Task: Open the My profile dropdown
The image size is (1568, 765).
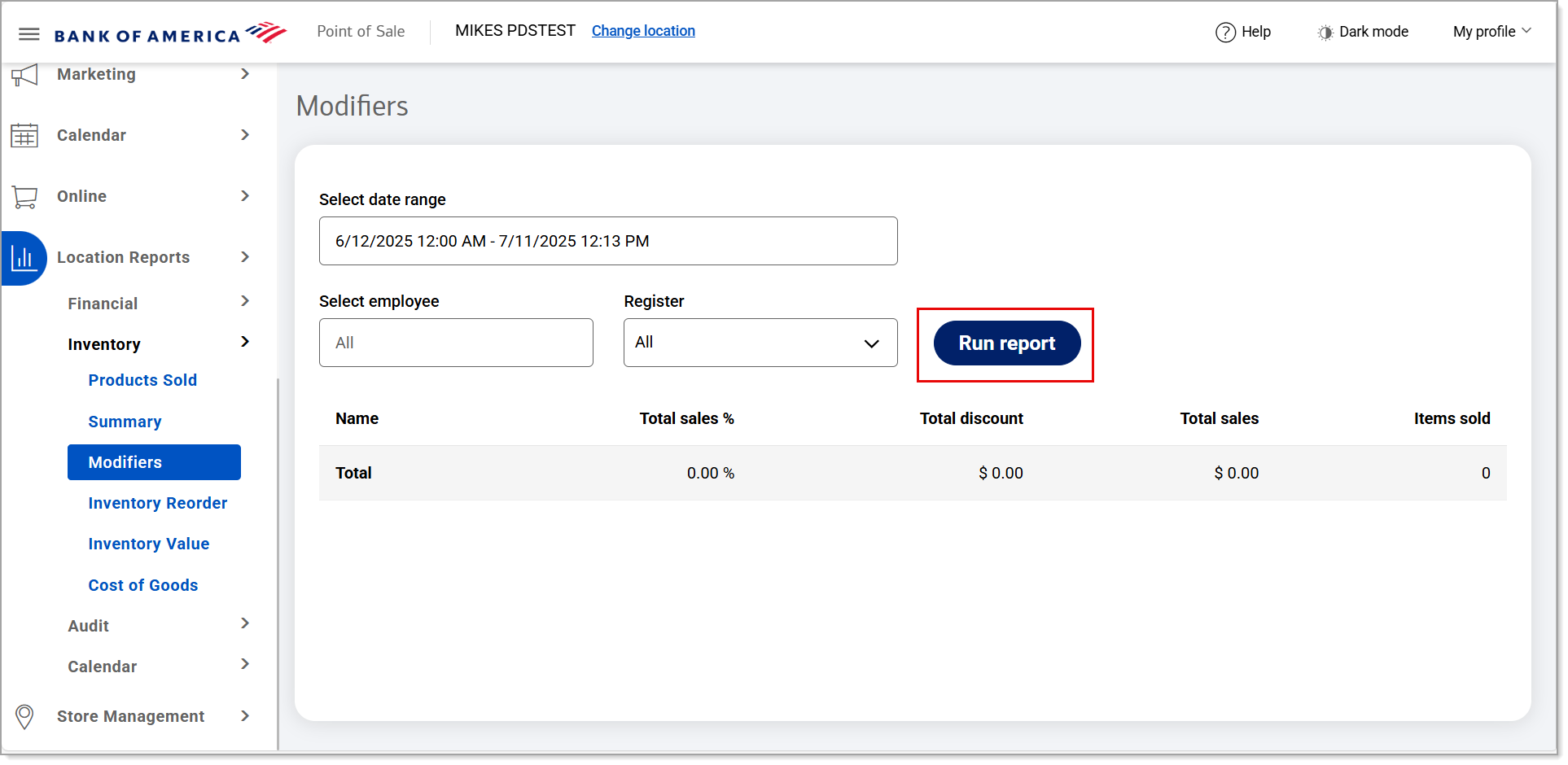Action: pyautogui.click(x=1491, y=32)
